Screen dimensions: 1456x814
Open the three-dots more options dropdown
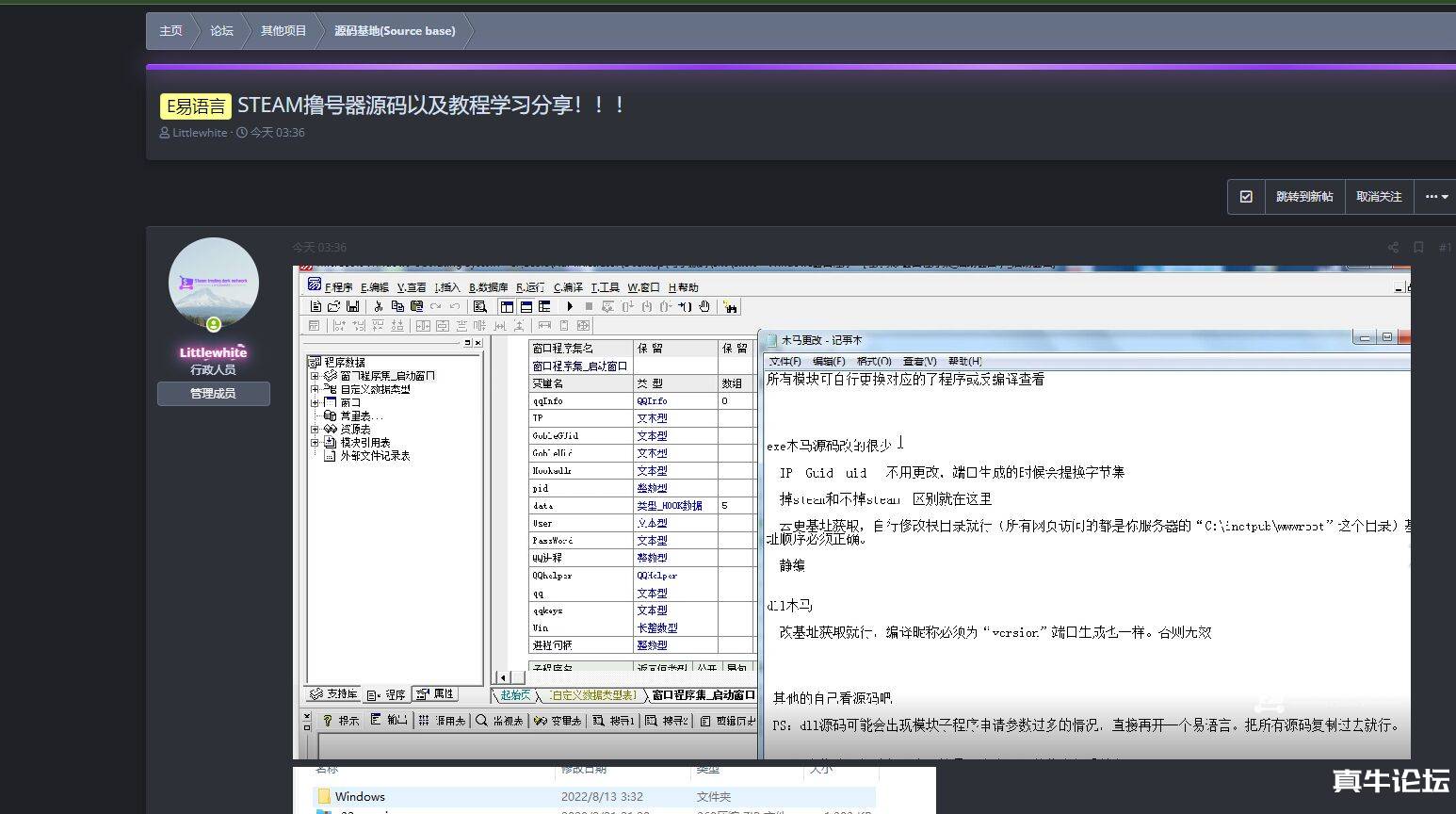[1436, 197]
